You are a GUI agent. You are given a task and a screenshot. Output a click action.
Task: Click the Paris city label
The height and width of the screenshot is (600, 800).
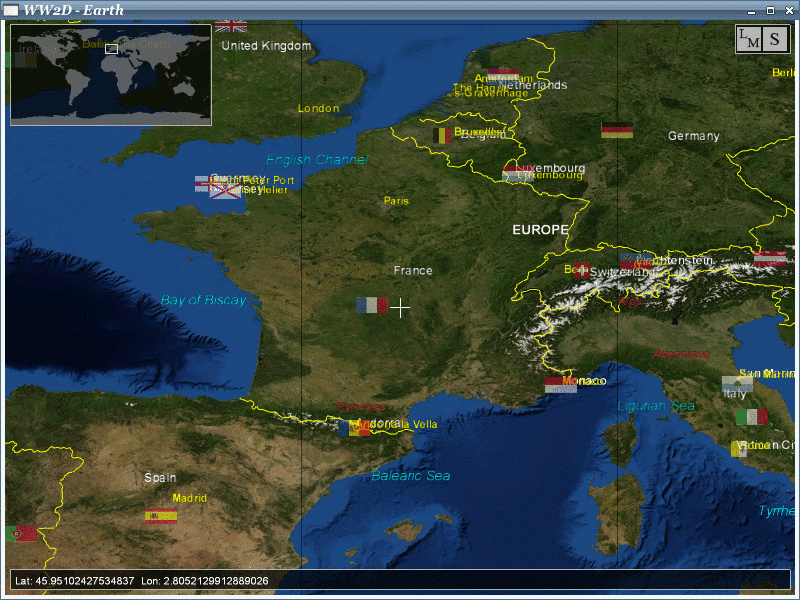(396, 201)
